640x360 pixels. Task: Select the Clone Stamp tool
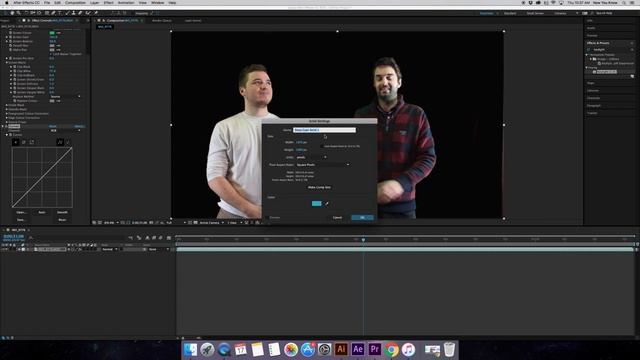(73, 13)
